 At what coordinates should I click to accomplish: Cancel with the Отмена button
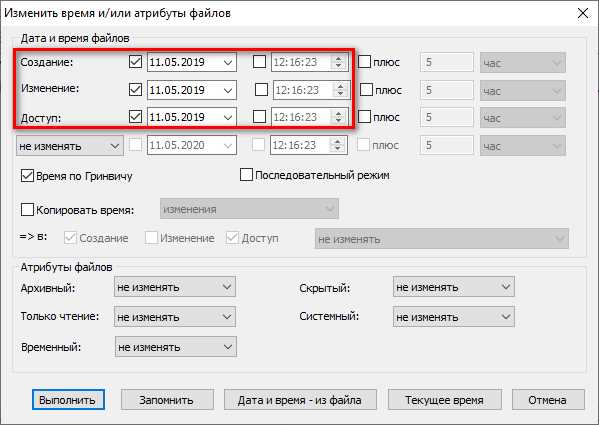point(548,400)
